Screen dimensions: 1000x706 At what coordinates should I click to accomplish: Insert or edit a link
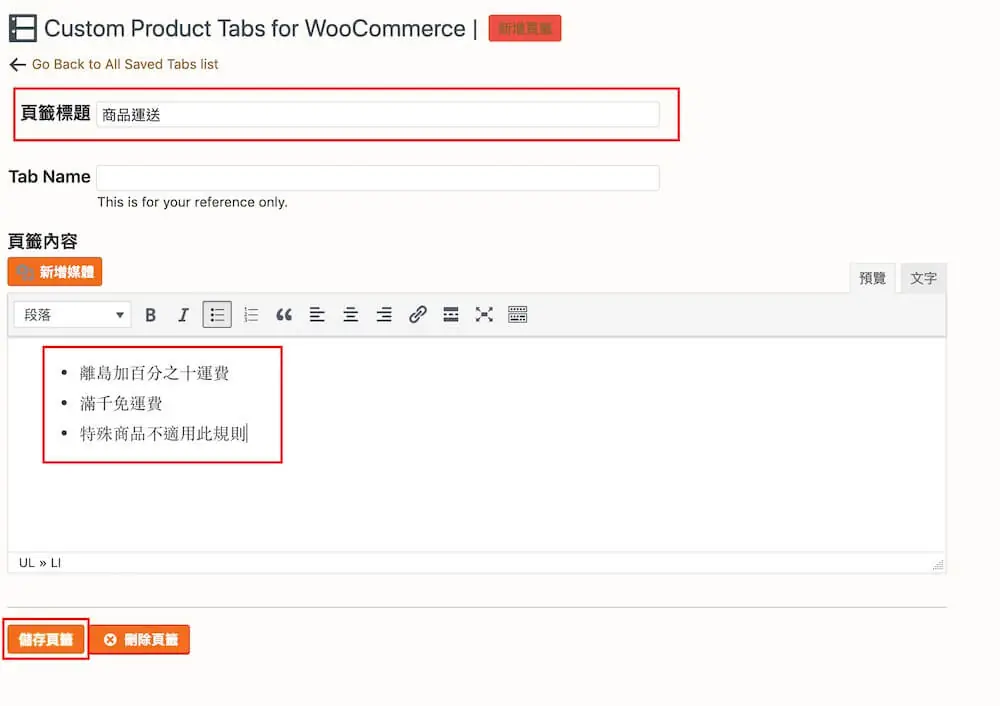(418, 315)
